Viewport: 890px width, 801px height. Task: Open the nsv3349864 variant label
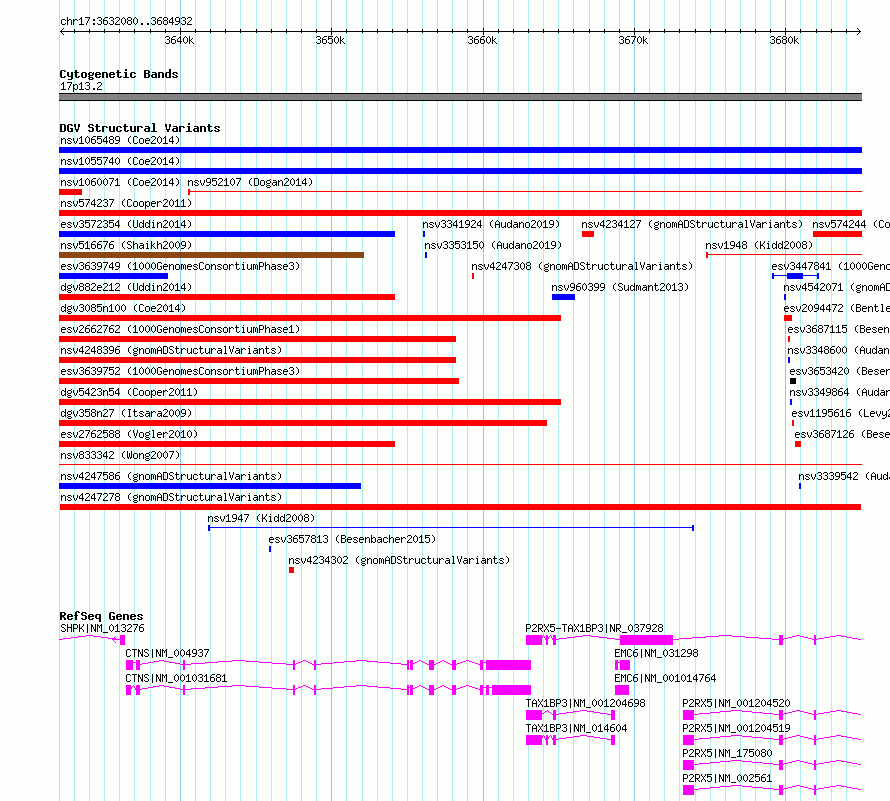tap(839, 392)
